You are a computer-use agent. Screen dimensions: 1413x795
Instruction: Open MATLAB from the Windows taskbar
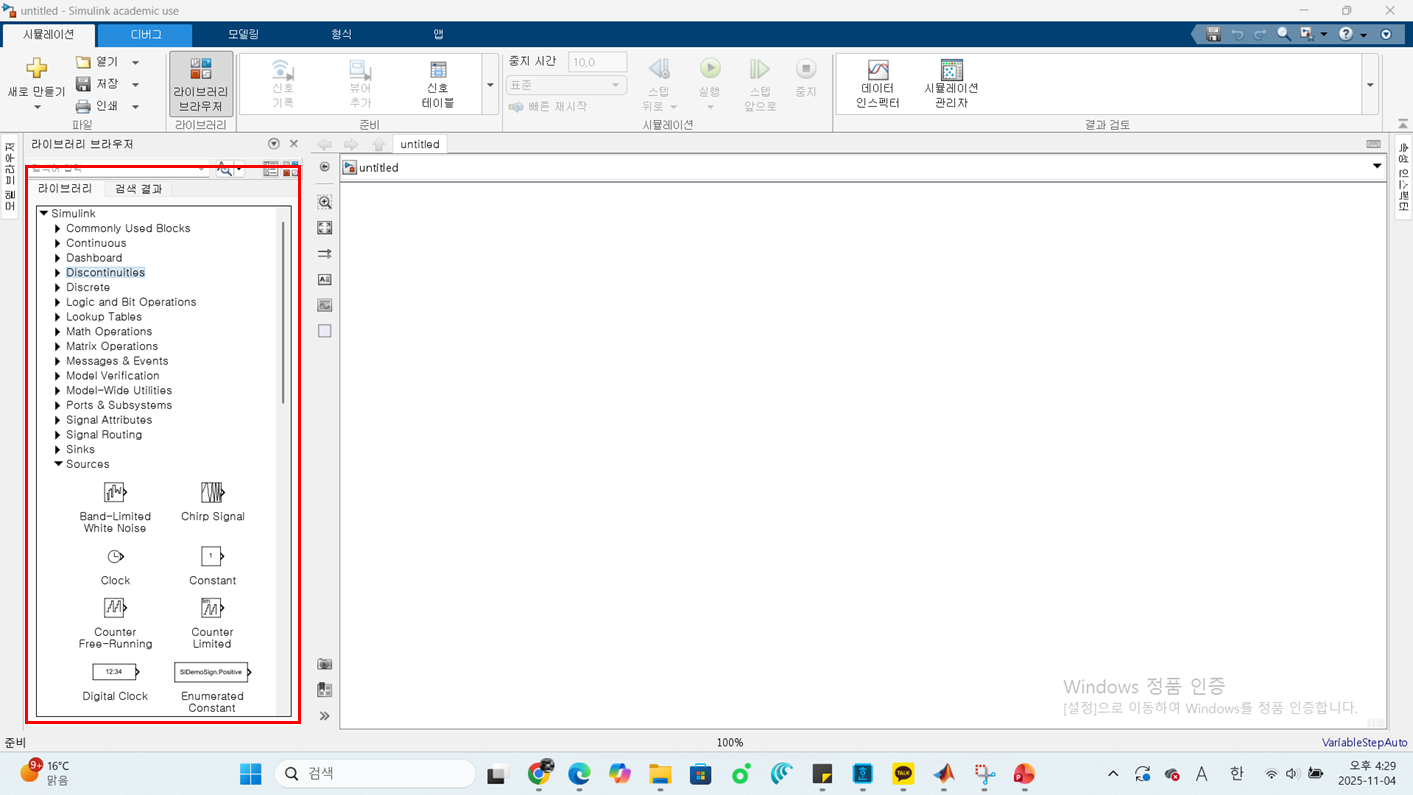point(944,774)
